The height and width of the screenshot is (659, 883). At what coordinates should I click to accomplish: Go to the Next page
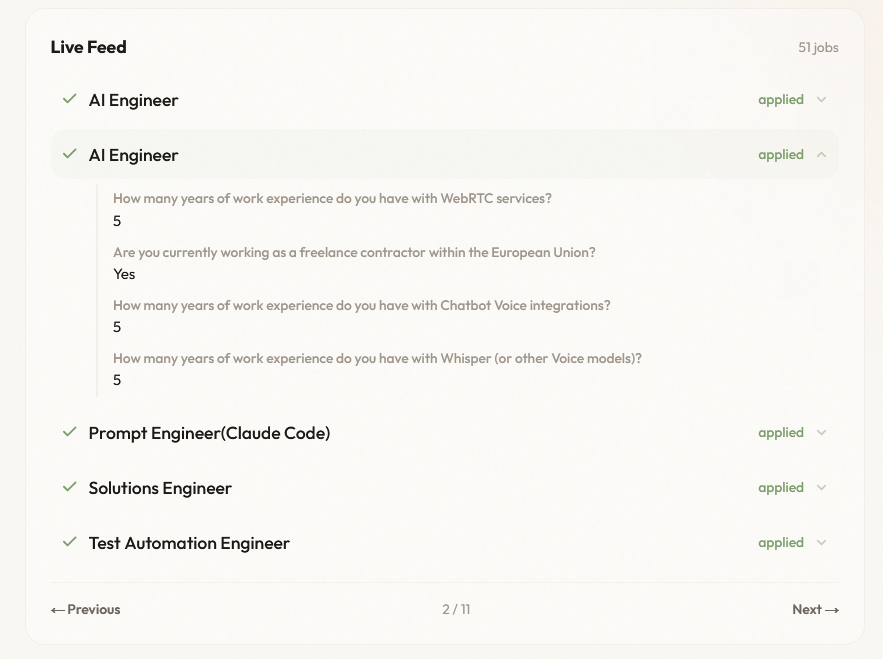[x=815, y=609]
